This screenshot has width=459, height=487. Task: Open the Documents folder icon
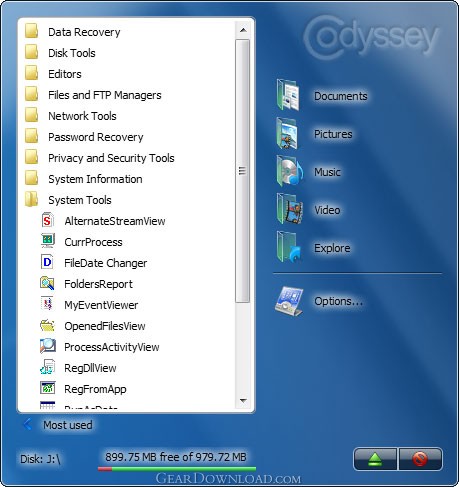[x=288, y=95]
